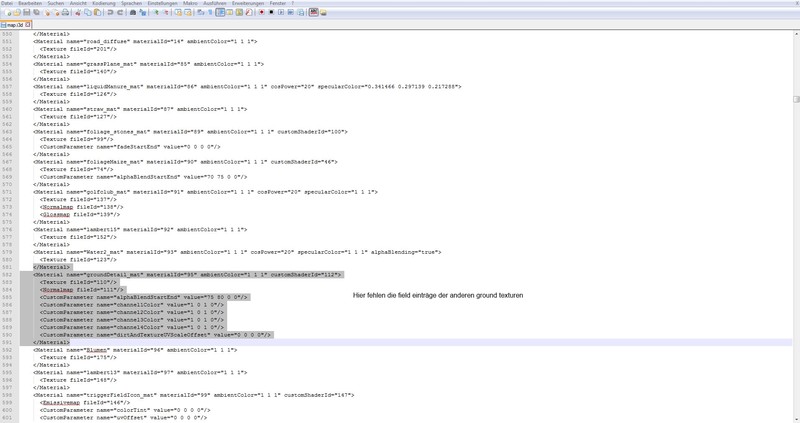The image size is (800, 423).
Task: Zoom in on the editor text
Action: pyautogui.click(x=156, y=12)
